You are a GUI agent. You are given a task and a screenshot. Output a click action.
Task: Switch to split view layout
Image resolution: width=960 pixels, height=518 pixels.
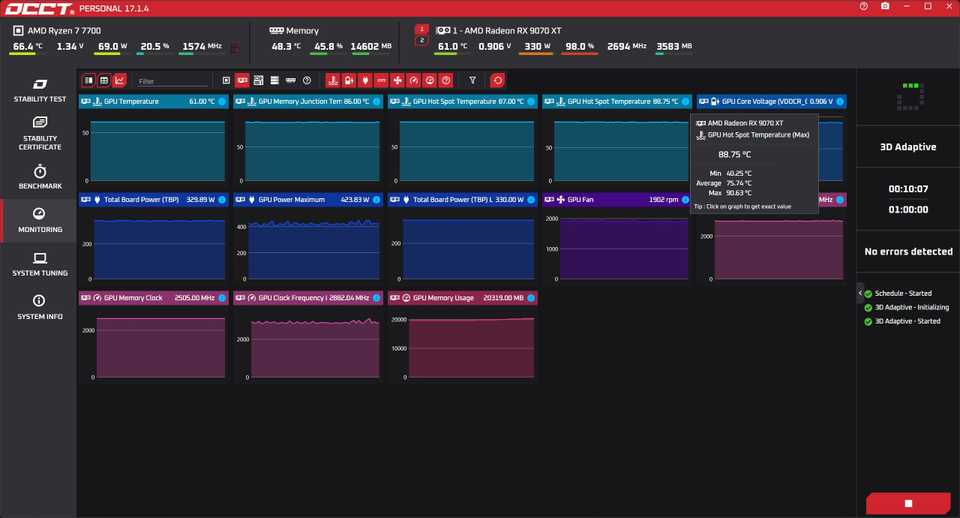[x=89, y=80]
